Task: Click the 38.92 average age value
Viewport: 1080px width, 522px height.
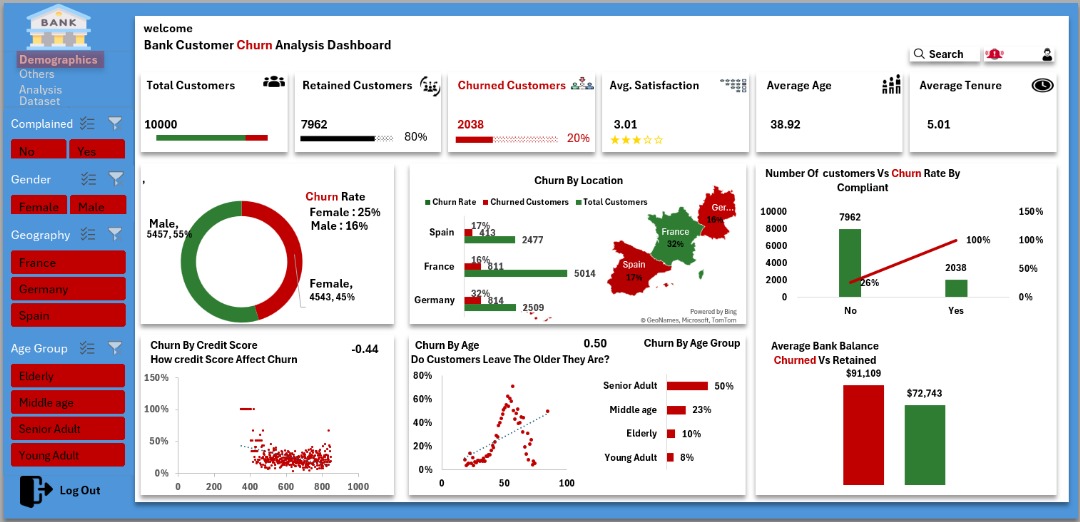Action: coord(785,125)
